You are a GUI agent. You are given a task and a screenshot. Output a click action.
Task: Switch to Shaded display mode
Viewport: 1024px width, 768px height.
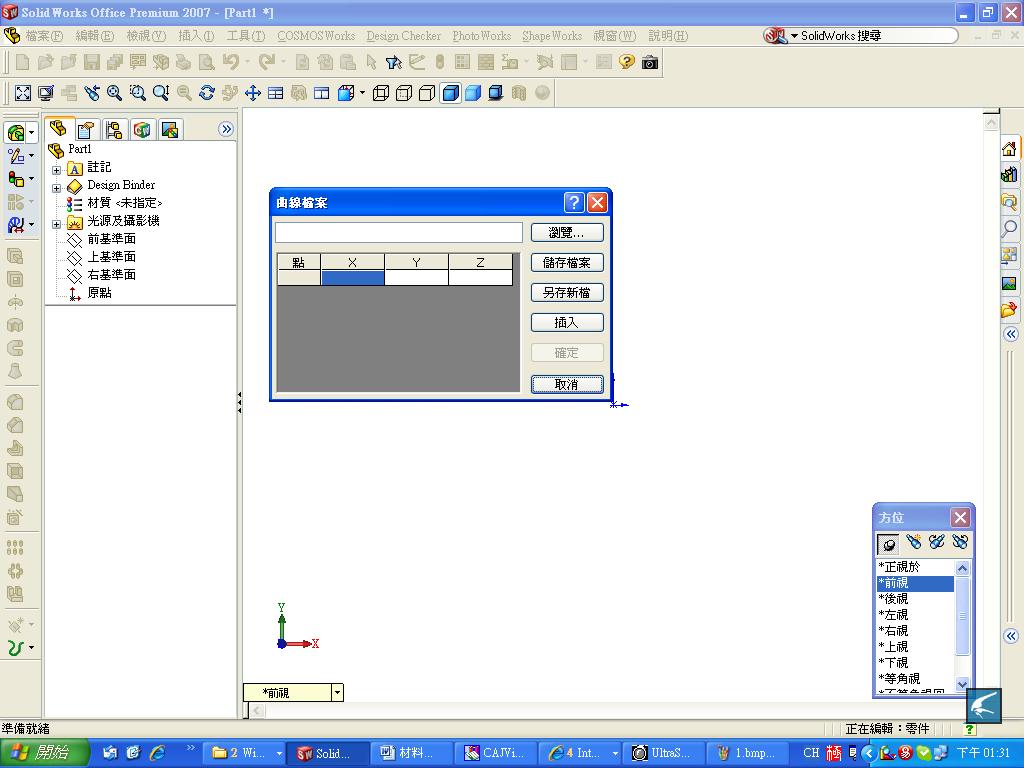coord(473,93)
